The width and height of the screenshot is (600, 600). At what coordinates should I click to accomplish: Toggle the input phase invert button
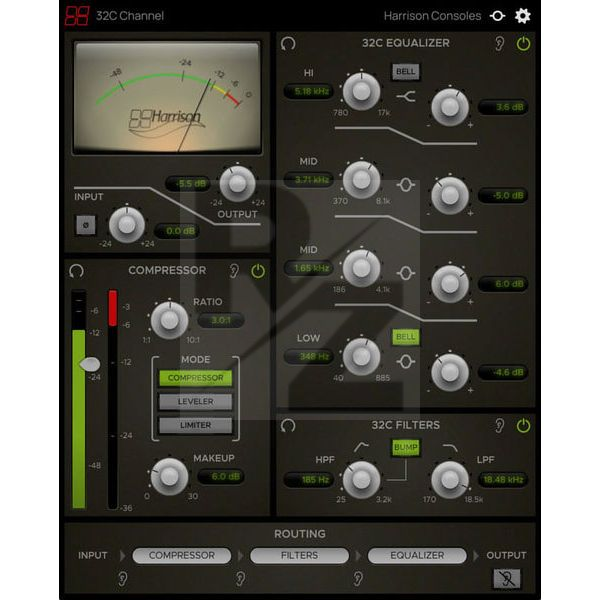tap(86, 225)
